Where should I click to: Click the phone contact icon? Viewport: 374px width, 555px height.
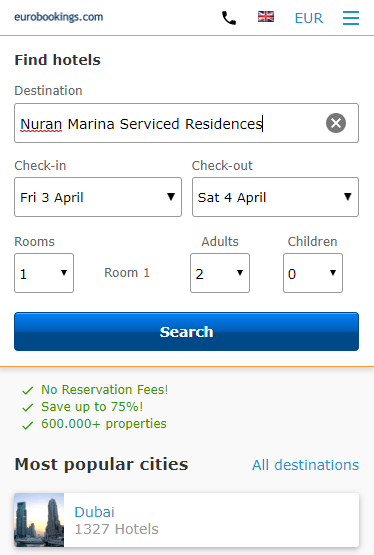[x=229, y=18]
